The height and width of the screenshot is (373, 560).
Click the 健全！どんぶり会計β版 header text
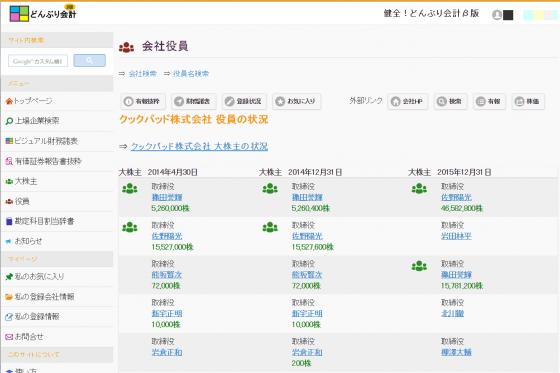point(431,14)
